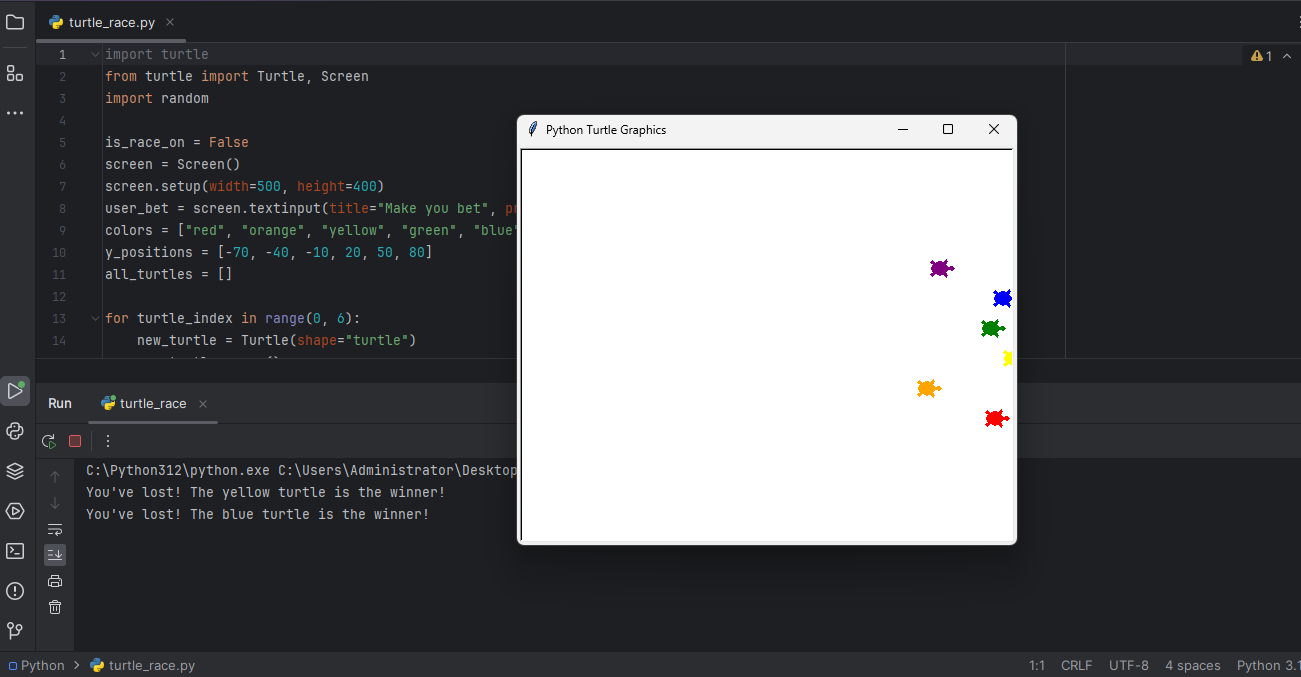Toggle scroll to end in run console

[55, 555]
